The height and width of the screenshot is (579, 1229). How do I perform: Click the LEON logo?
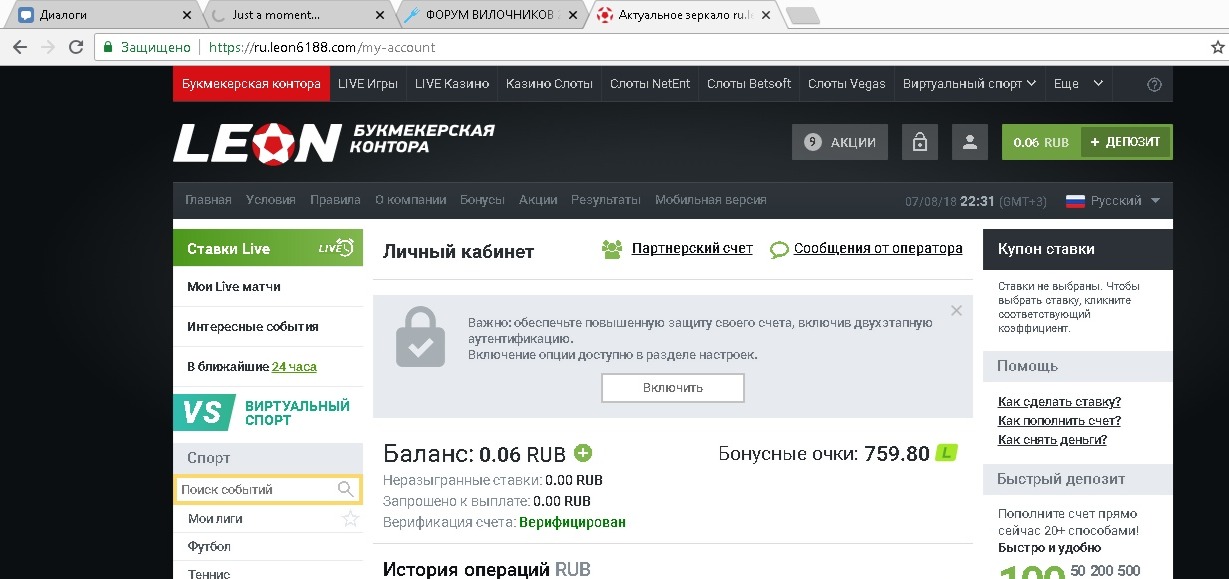pos(257,143)
